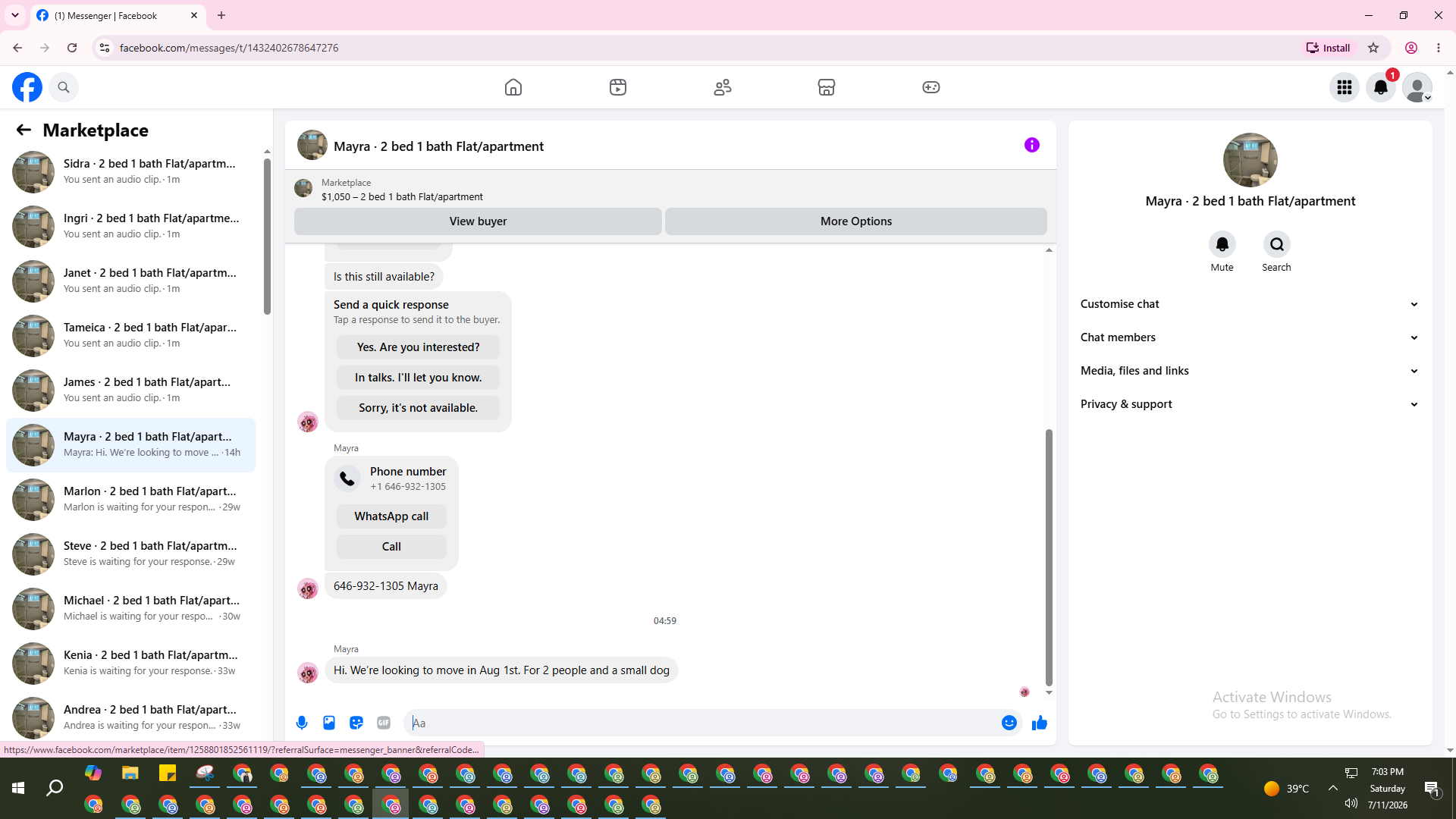Image resolution: width=1456 pixels, height=819 pixels.
Task: Click the browser address bar URL
Action: pos(229,48)
